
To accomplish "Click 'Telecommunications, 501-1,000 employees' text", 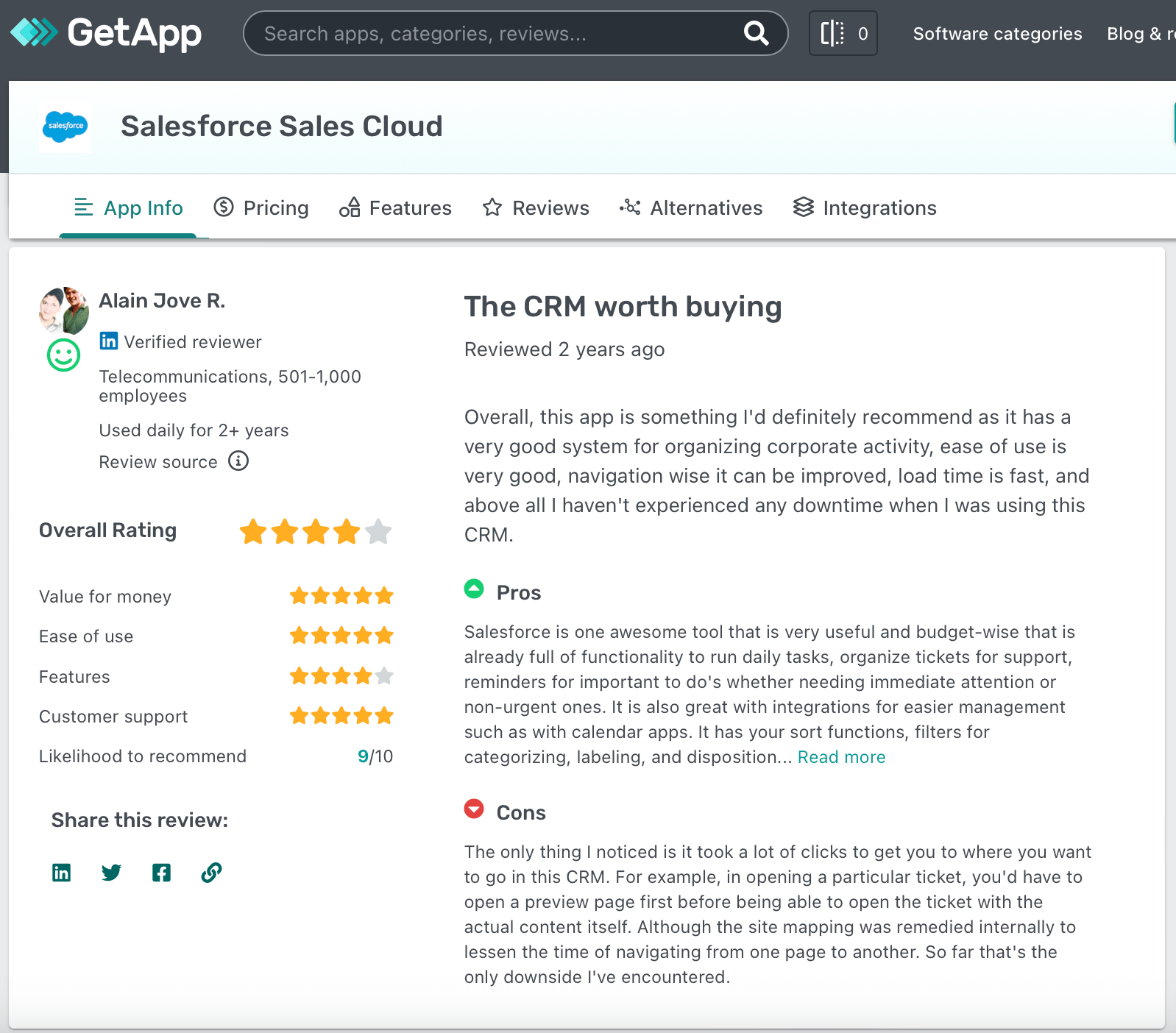I will (x=230, y=386).
